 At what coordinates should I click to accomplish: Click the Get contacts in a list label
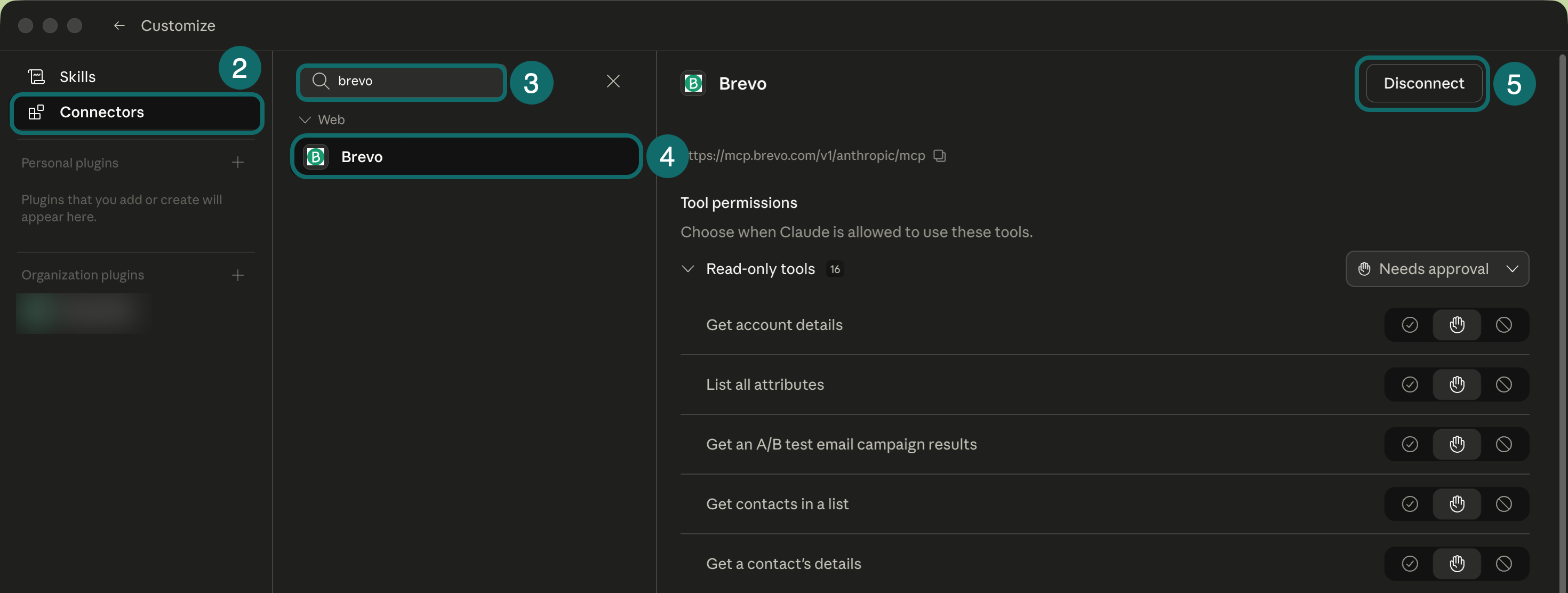[777, 504]
